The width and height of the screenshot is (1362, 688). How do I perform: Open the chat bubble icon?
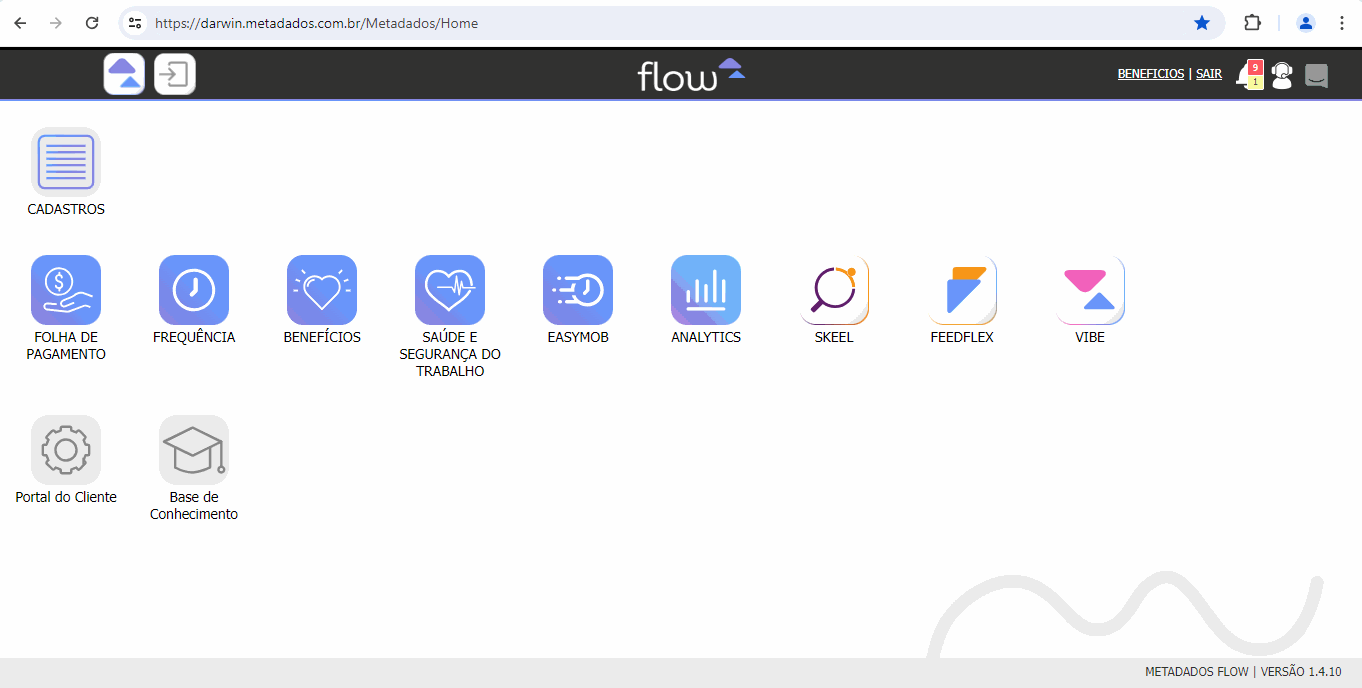click(x=1317, y=76)
